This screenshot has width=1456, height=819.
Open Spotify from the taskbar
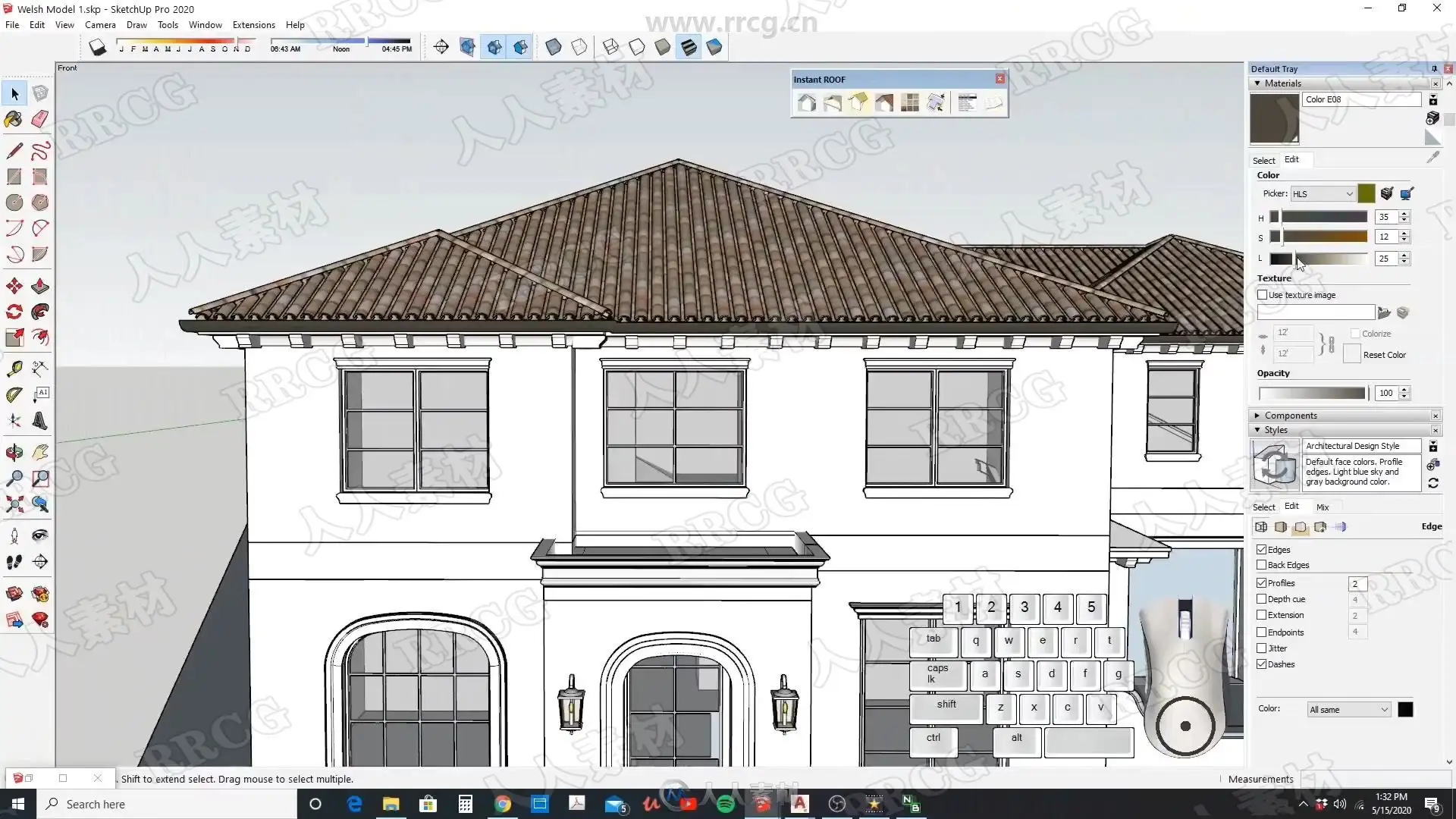(x=726, y=804)
